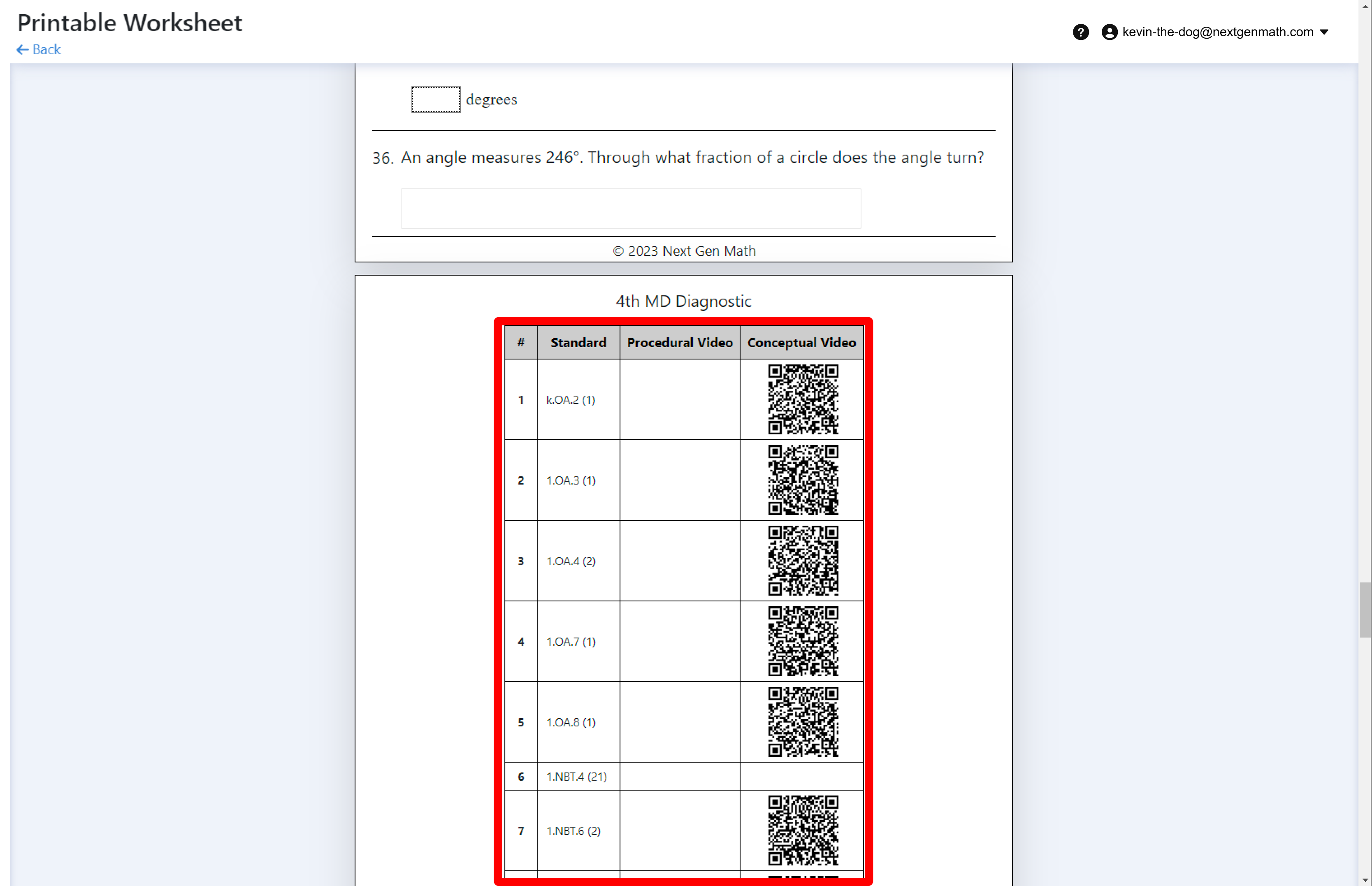Click the scrollbar down arrow
Image resolution: width=1372 pixels, height=886 pixels.
1365,880
